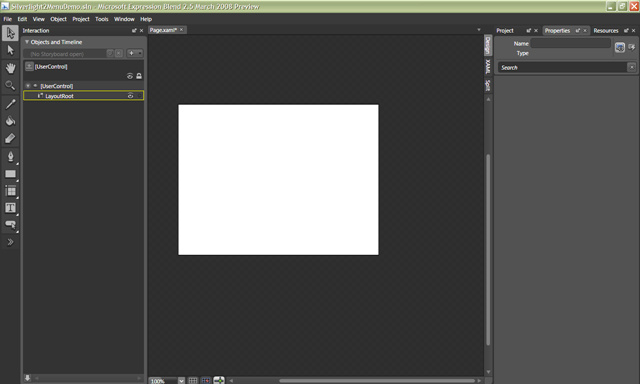Collapse the Objects and Timeline section
640x384 pixels.
click(27, 42)
